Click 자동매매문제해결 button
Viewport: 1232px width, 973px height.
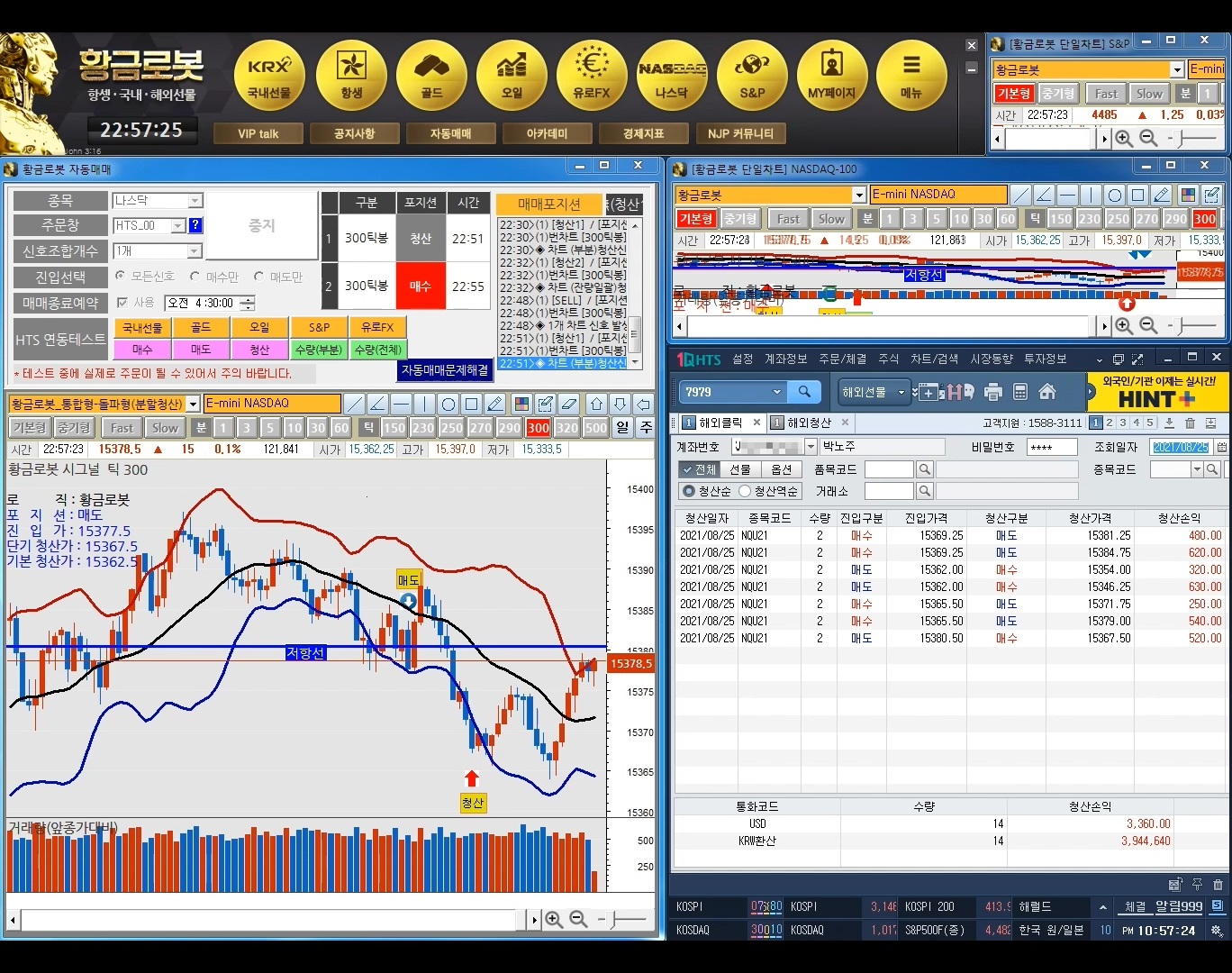pyautogui.click(x=445, y=370)
